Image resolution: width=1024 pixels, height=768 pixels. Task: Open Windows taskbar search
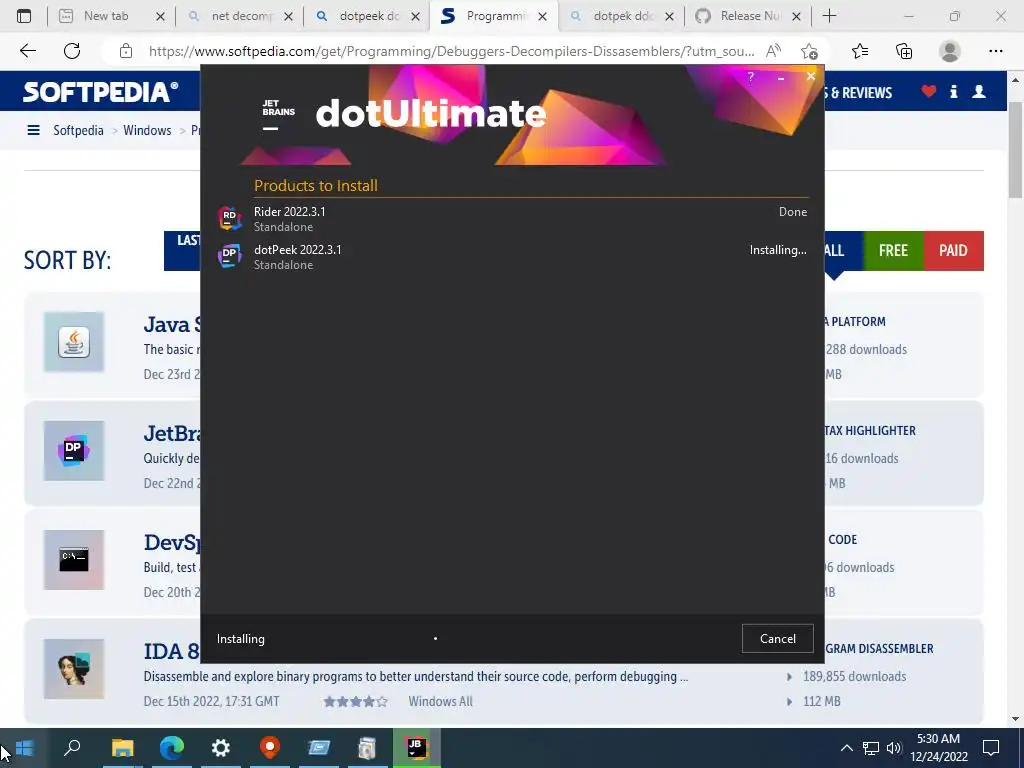(x=72, y=748)
